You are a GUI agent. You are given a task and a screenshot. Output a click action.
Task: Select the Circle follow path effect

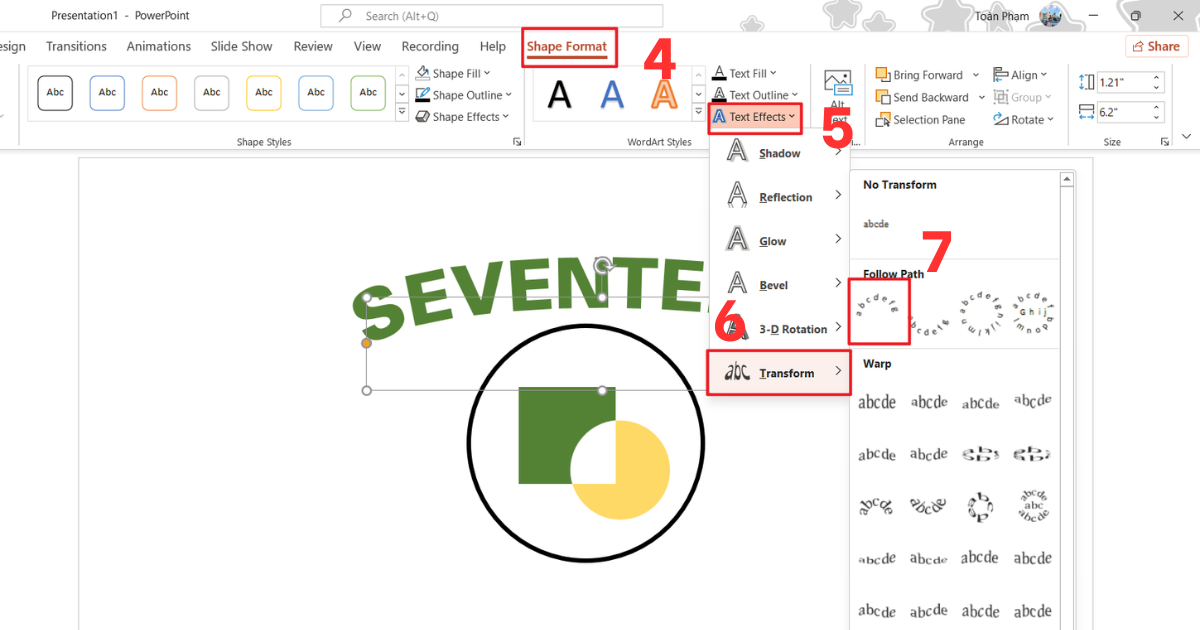point(980,313)
